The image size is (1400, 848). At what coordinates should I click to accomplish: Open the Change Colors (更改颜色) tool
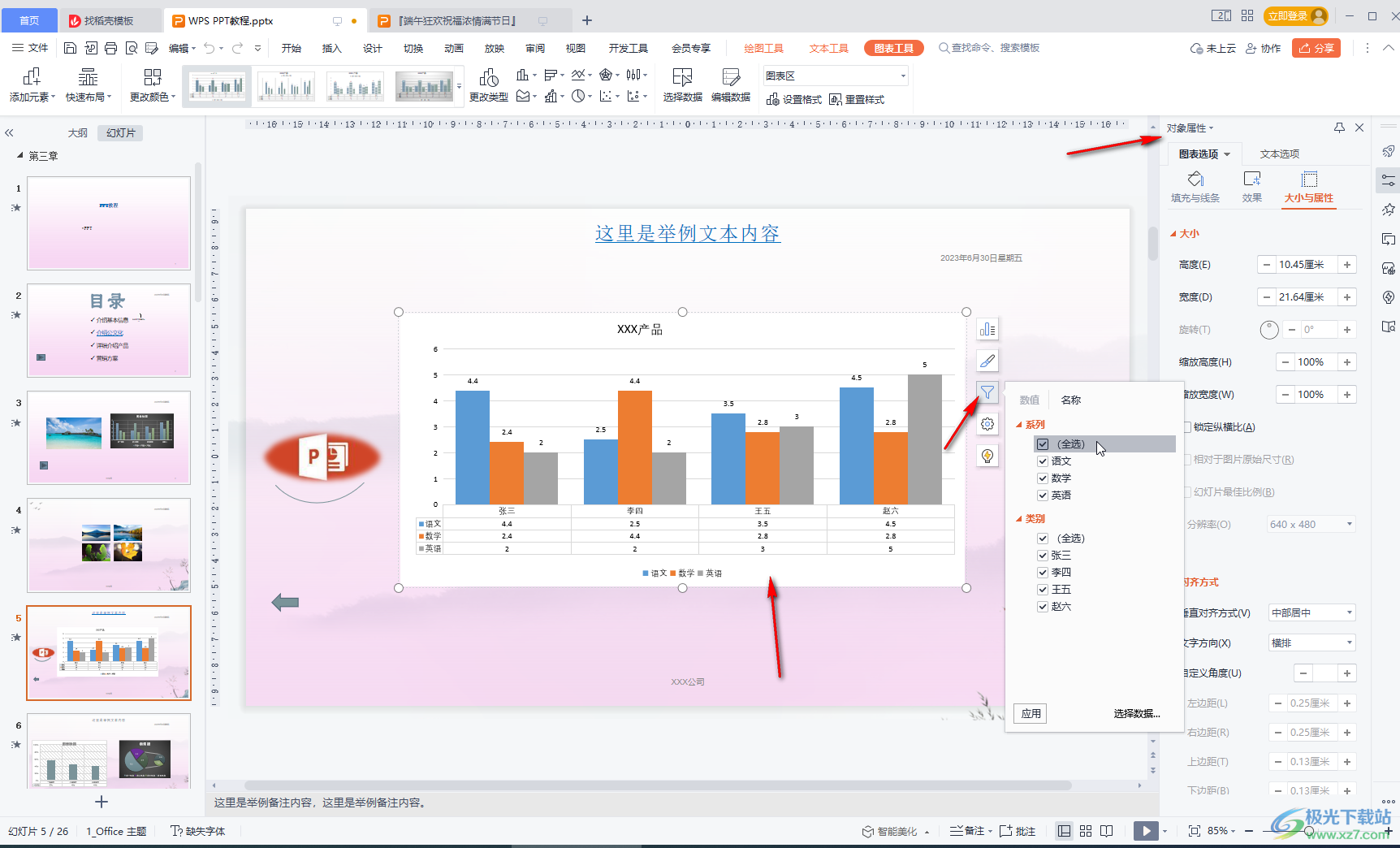pos(152,84)
